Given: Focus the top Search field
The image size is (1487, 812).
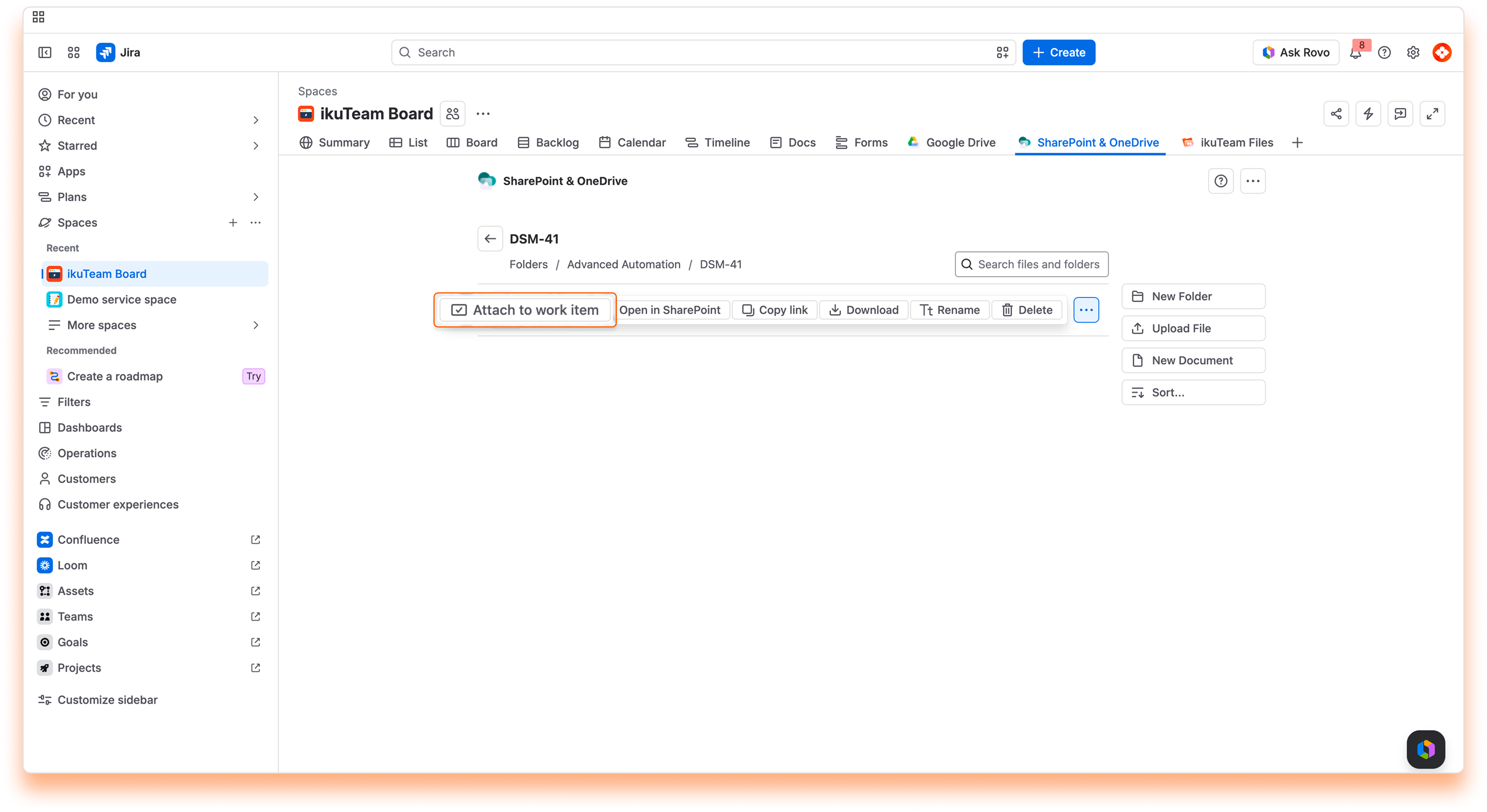Looking at the screenshot, I should tap(703, 52).
